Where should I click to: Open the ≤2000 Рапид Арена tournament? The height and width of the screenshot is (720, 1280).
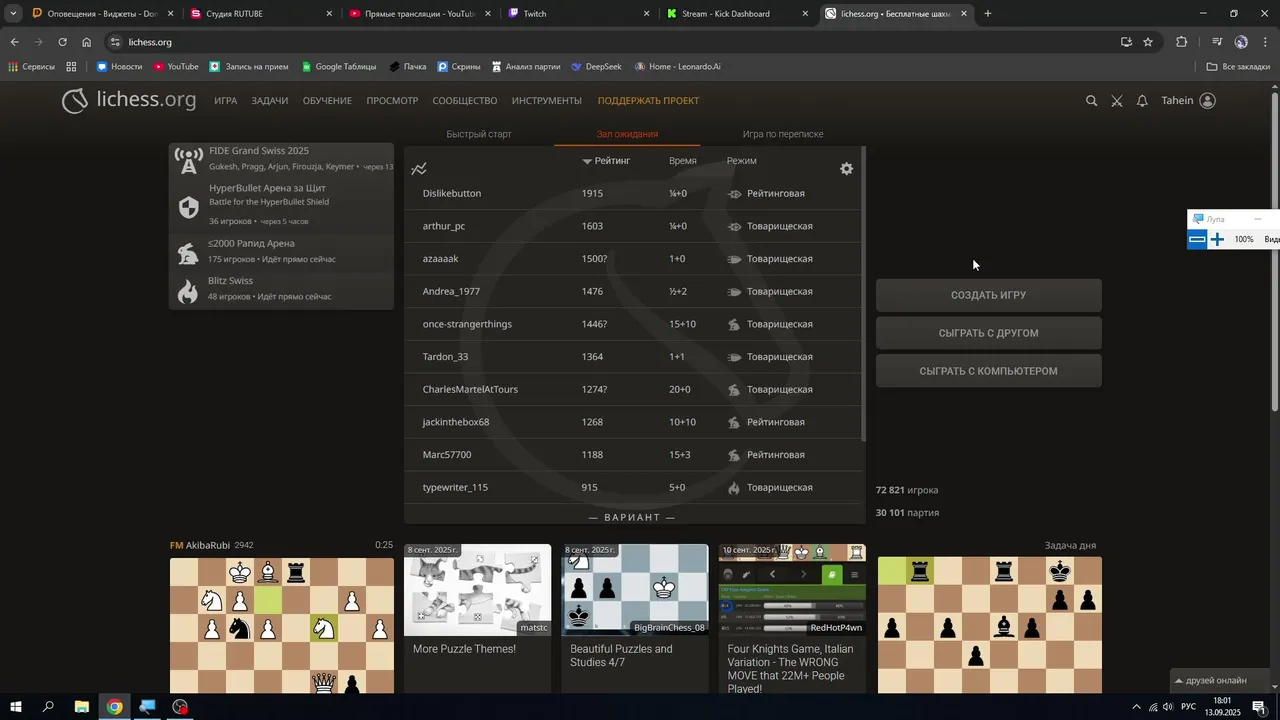(281, 251)
